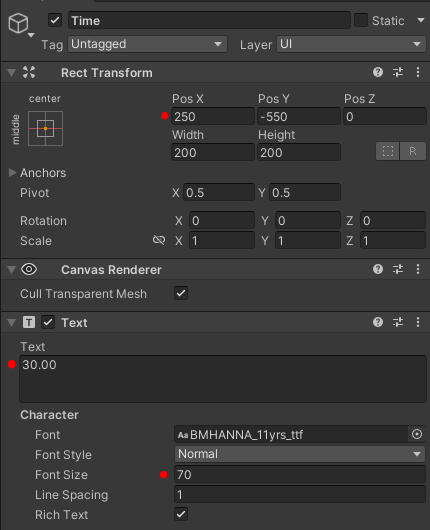Open the Layer dropdown showing UI
The width and height of the screenshot is (430, 530).
(x=351, y=44)
